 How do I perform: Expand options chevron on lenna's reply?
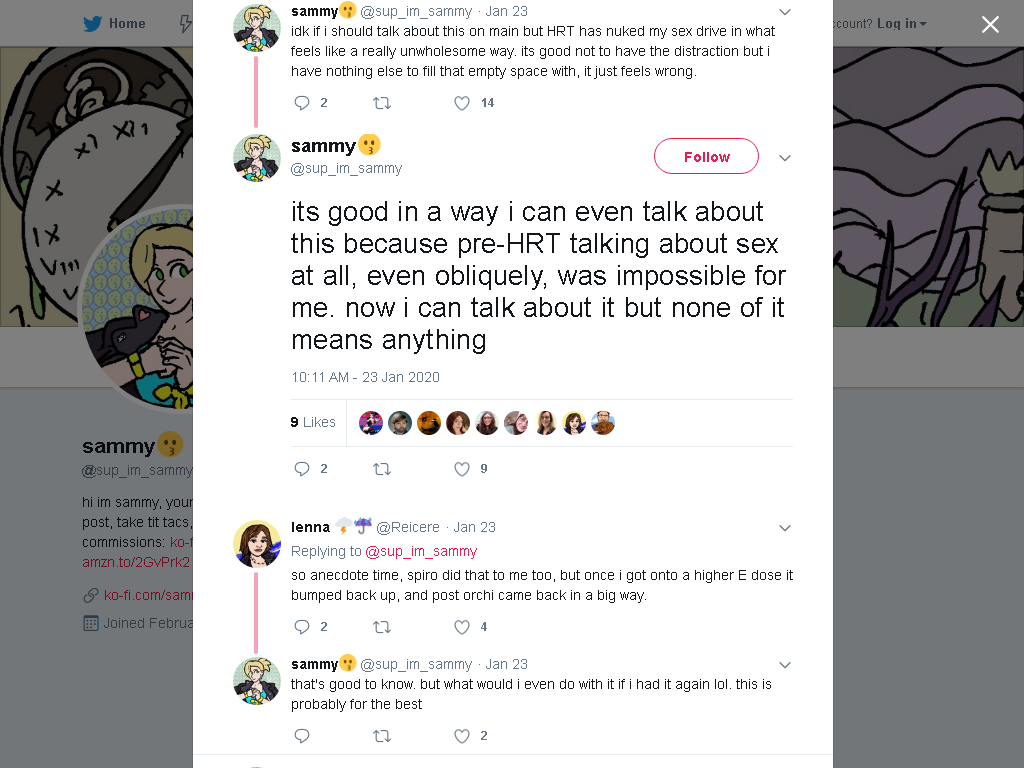tap(785, 528)
